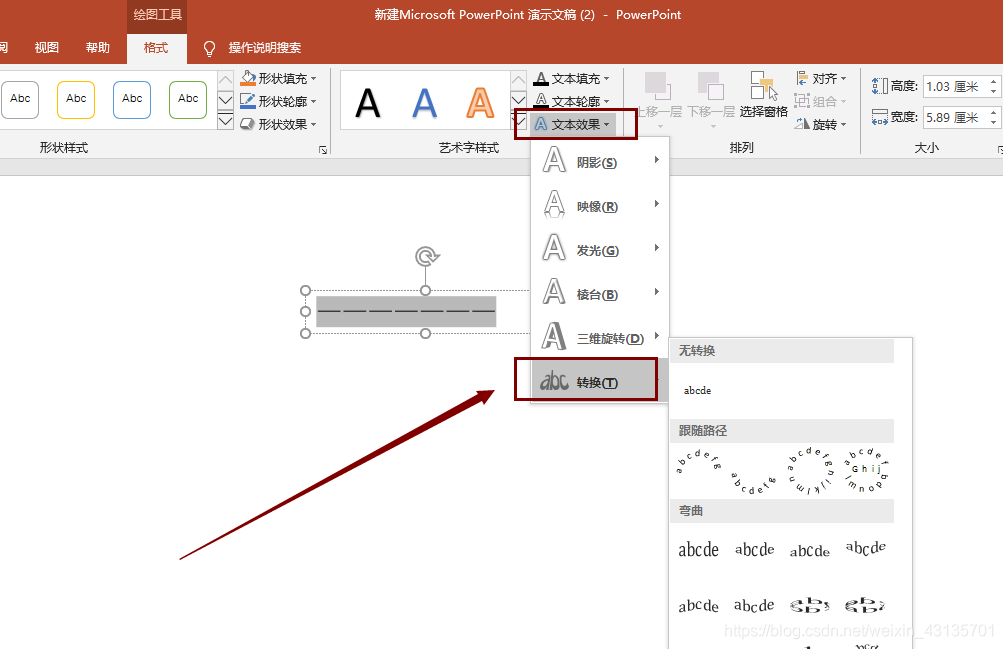Click the shape fill paint bucket icon
The height and width of the screenshot is (649, 1003).
pos(248,78)
